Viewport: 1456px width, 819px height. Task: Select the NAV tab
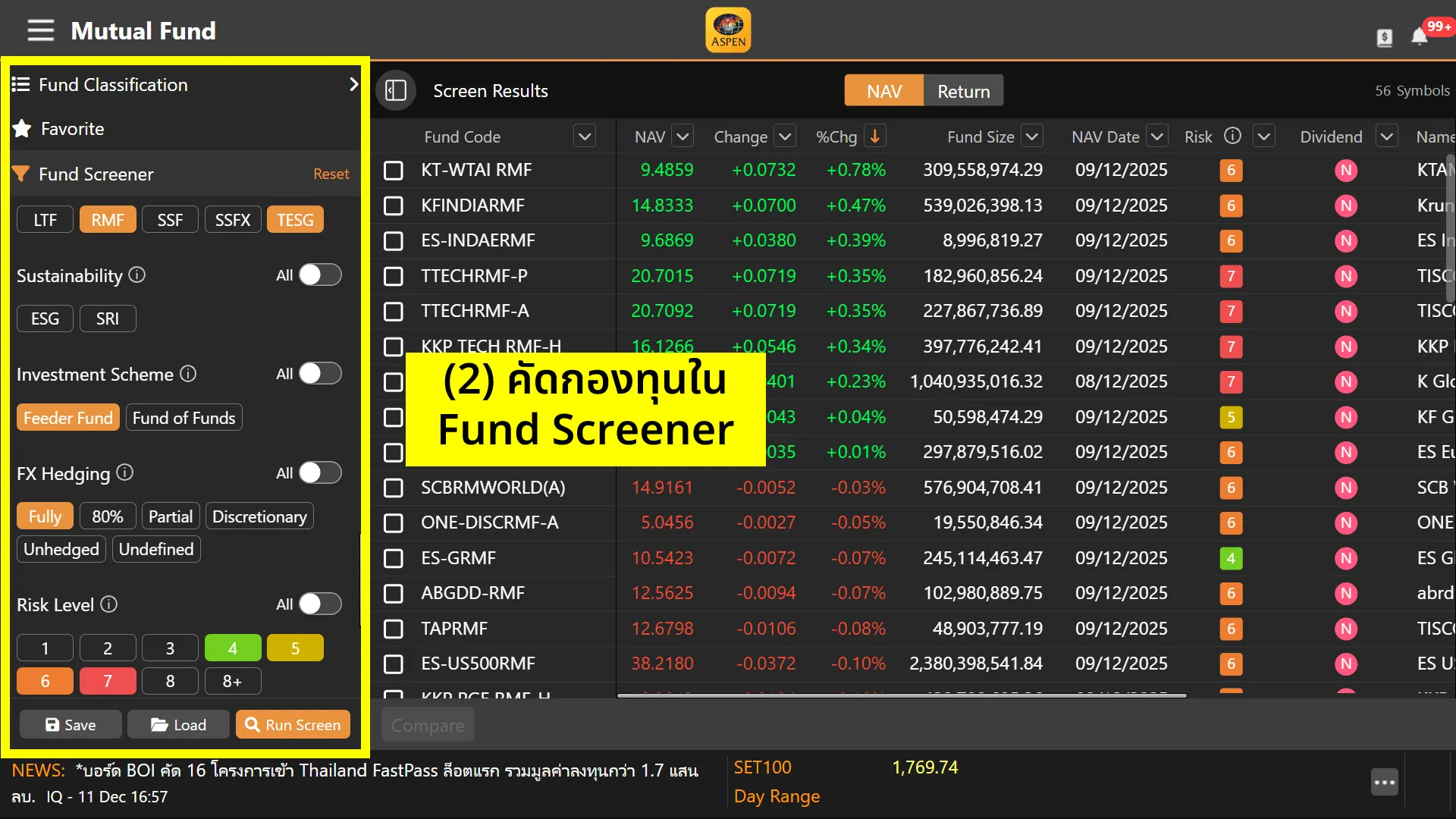(884, 91)
